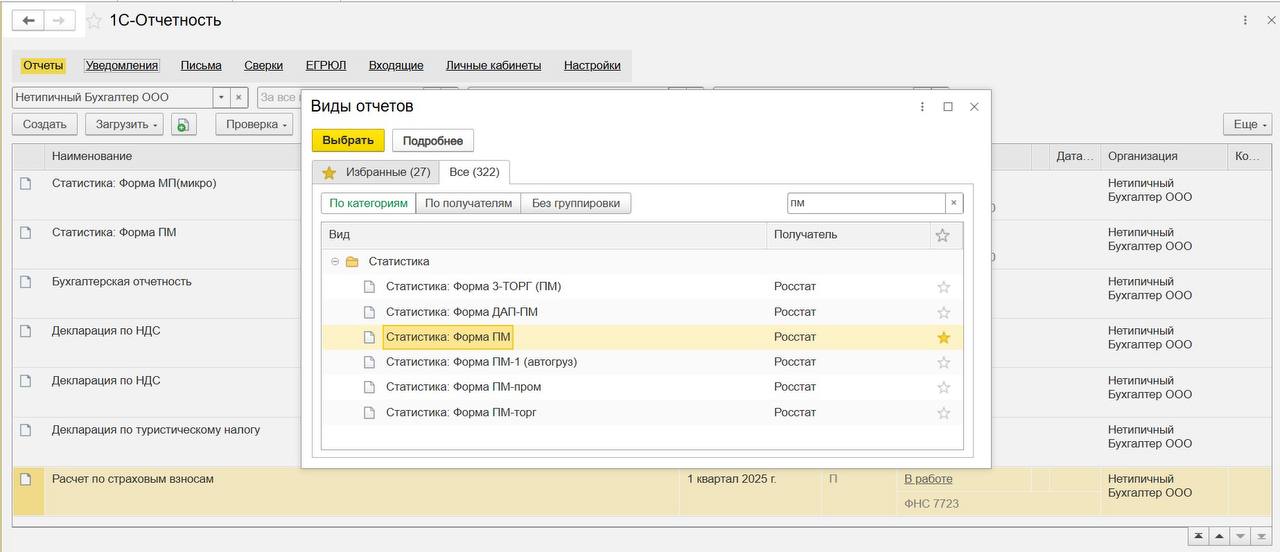Viewport: 1280px width, 552px height.
Task: Open the Настройки section
Action: tap(592, 65)
